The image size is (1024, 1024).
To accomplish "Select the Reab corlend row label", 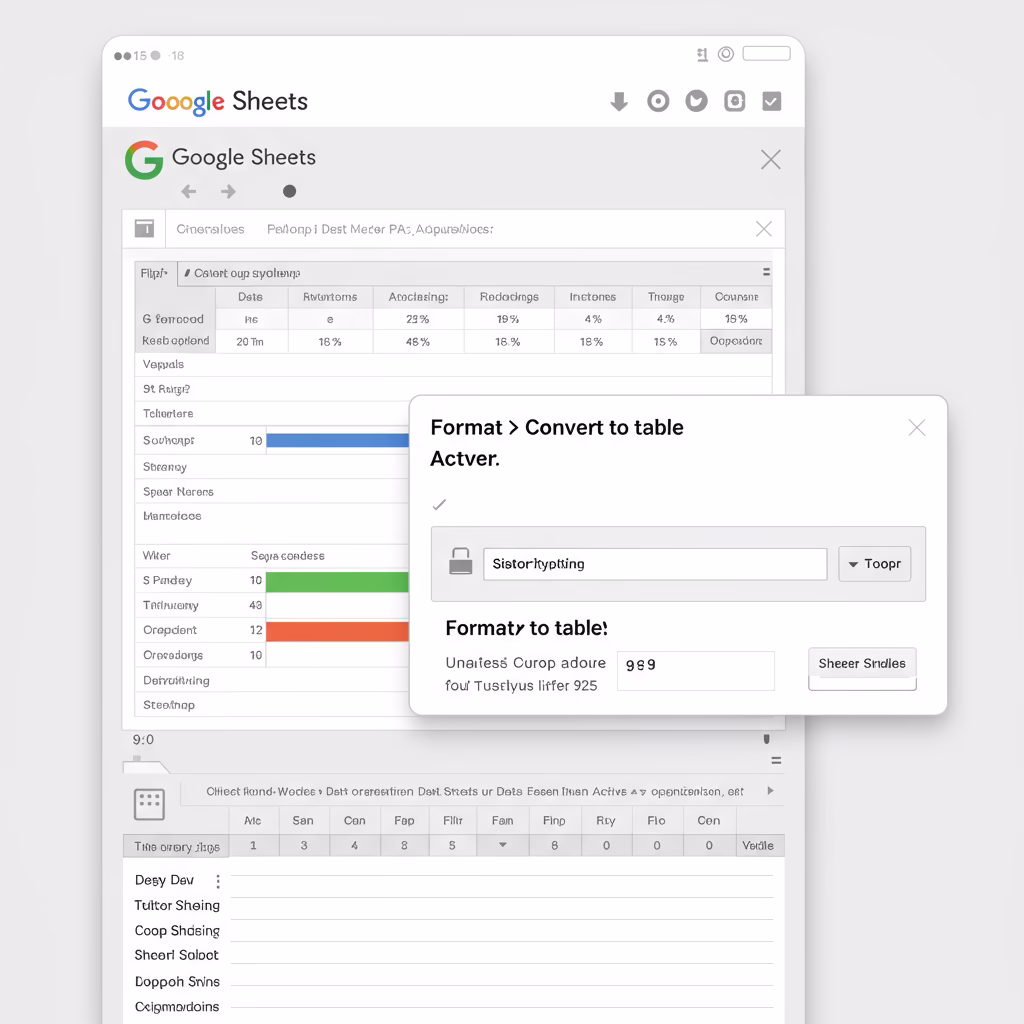I will click(x=175, y=341).
